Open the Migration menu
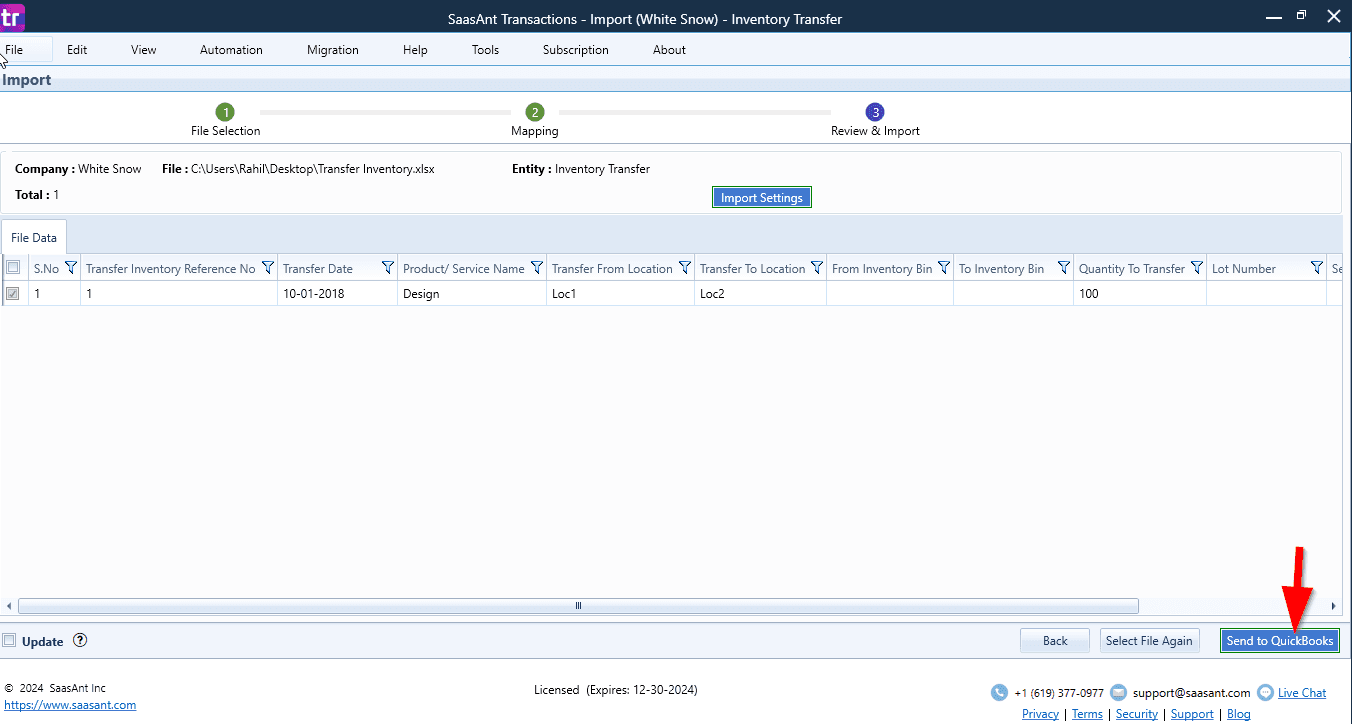Viewport: 1352px width, 724px height. [333, 50]
